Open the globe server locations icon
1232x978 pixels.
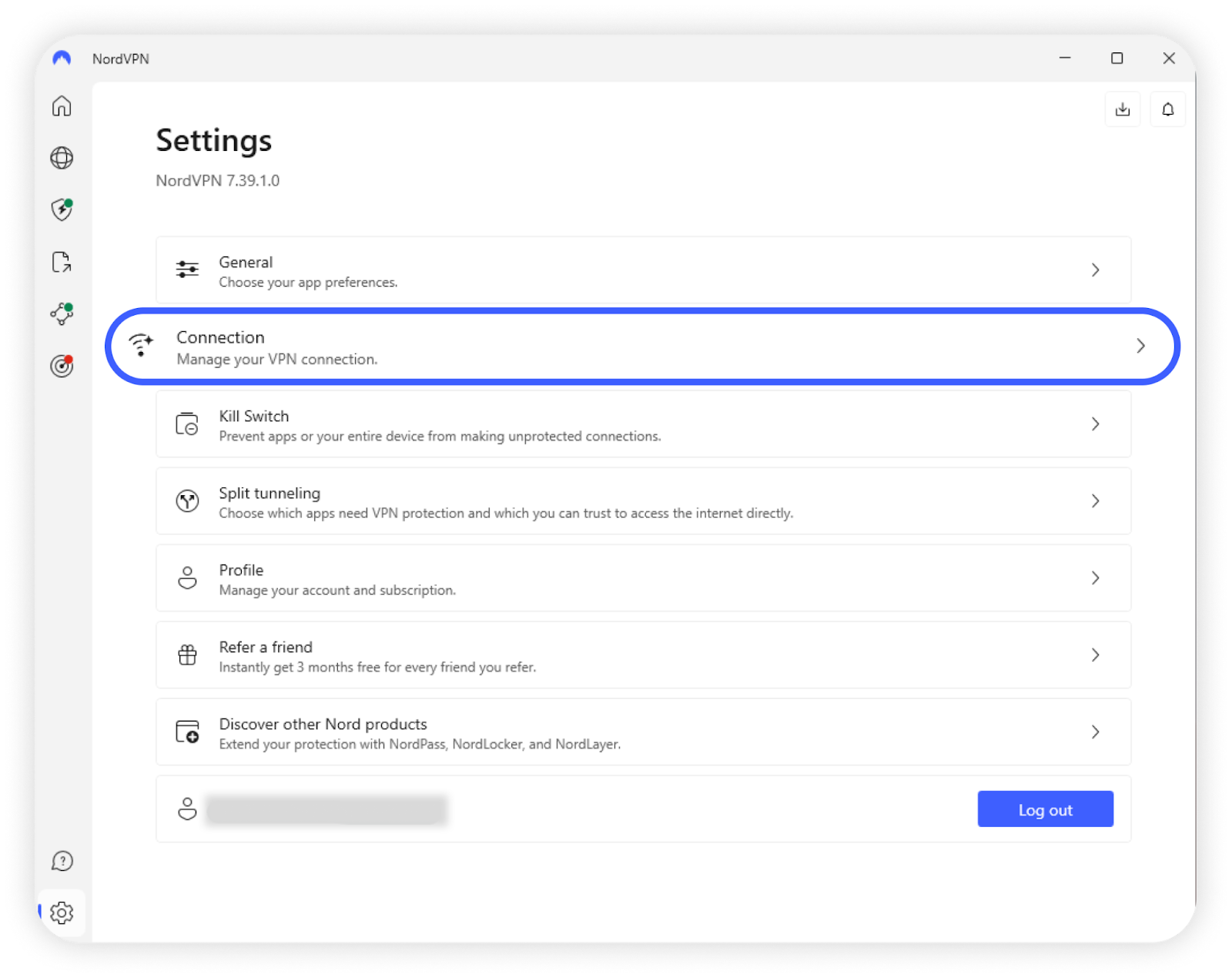click(x=62, y=158)
